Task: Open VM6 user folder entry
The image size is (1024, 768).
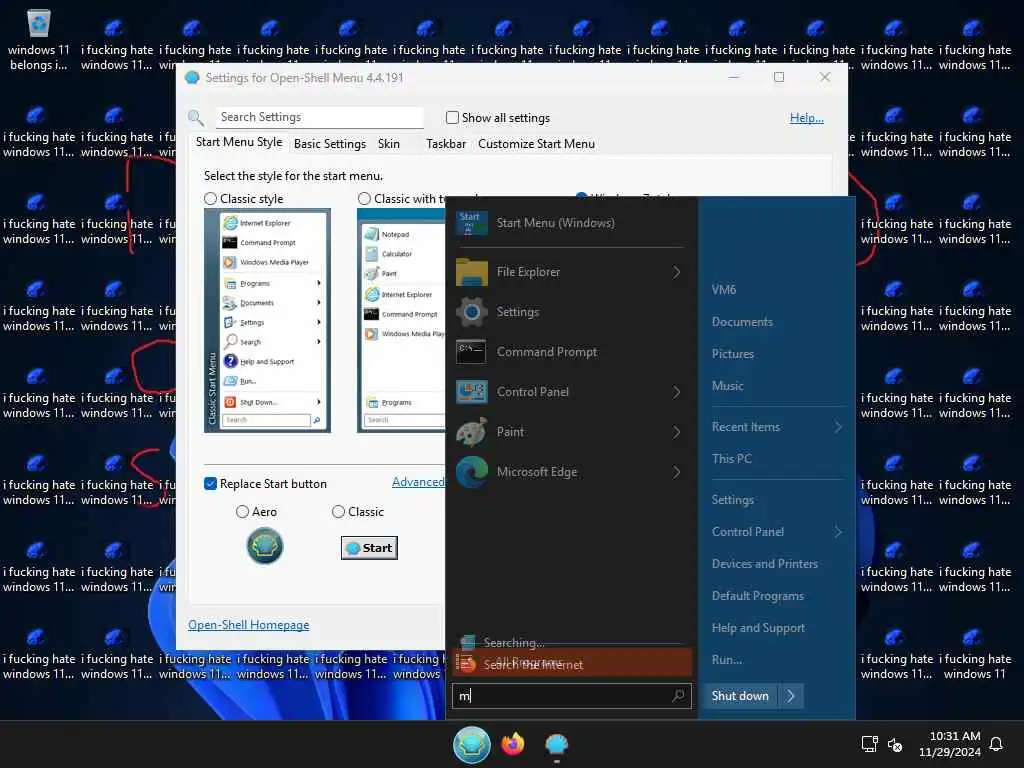Action: [724, 290]
